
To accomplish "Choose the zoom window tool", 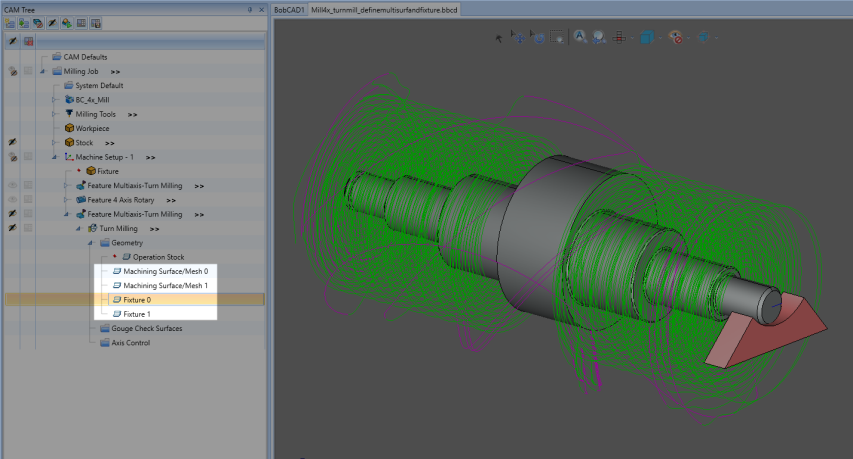I will coord(558,38).
